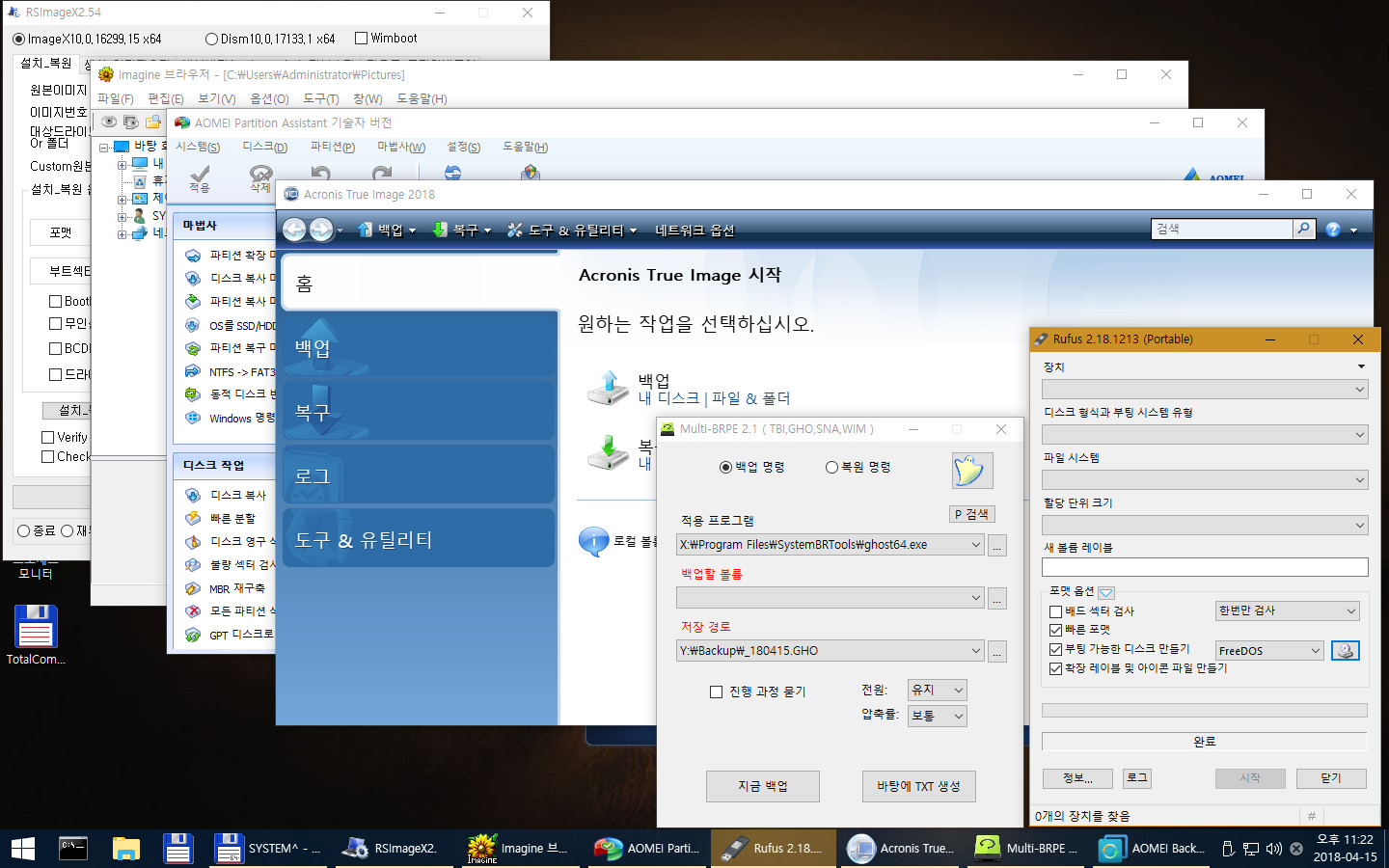The width and height of the screenshot is (1389, 868).
Task: Click MBR 재구축 icon in AOMEI
Action: pos(193,588)
